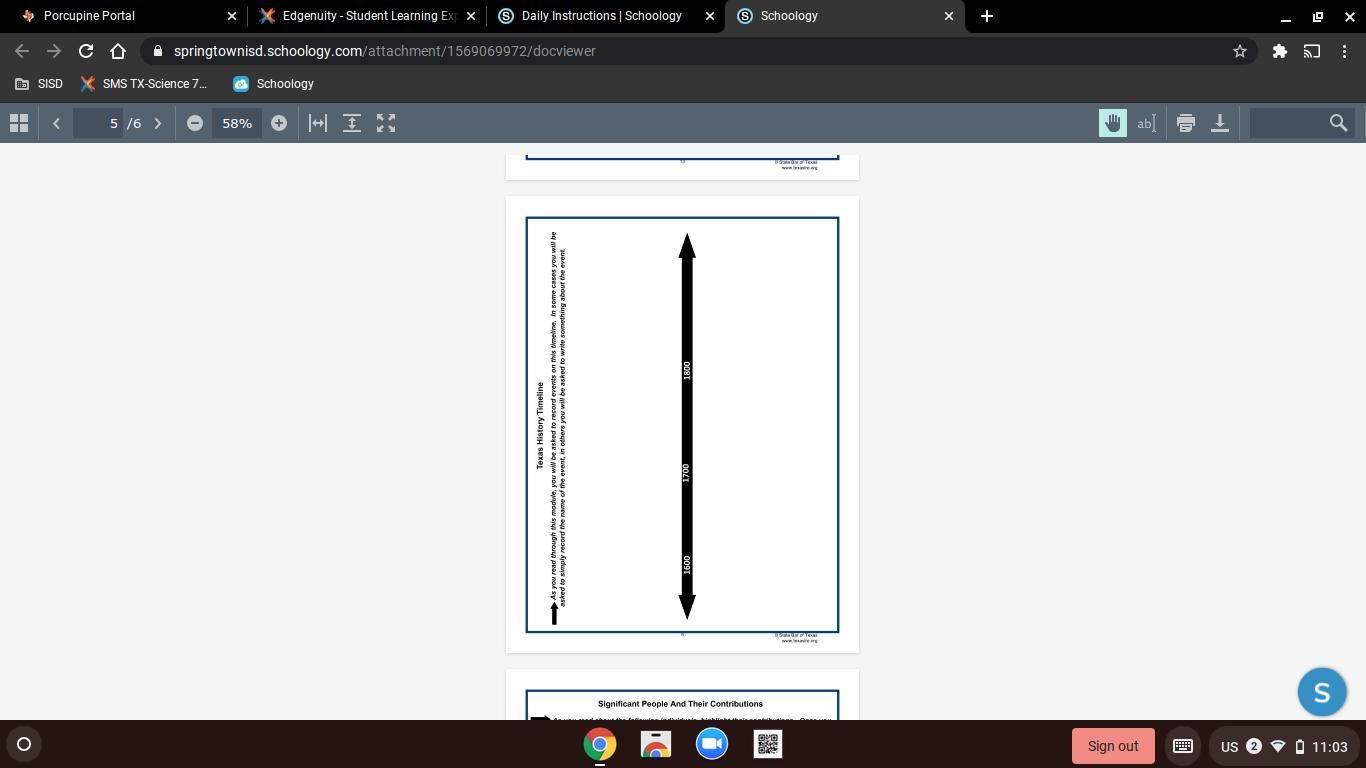Viewport: 1366px width, 768px height.
Task: Launch Zoom from the shelf
Action: [712, 744]
